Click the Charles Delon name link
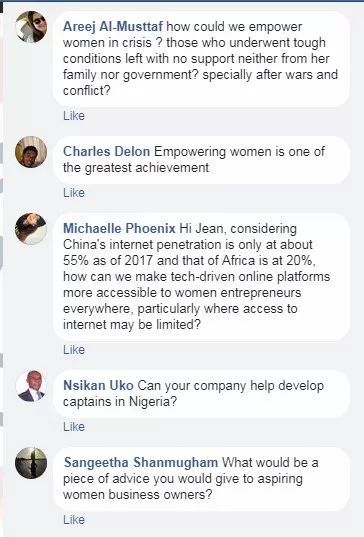This screenshot has width=364, height=537. pos(106,151)
